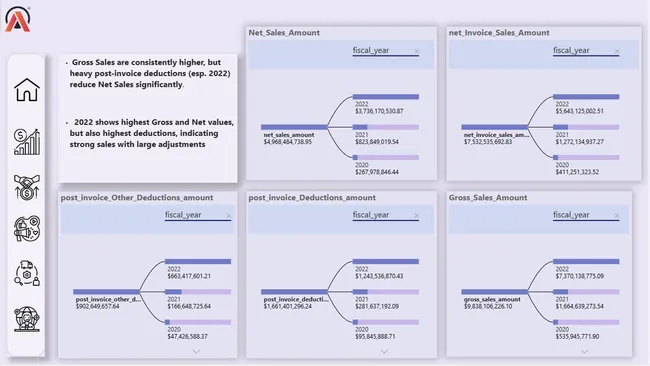Select 2020 bar showing $267,978,846.44
Viewport: 650px width, 366px height.
386,158
